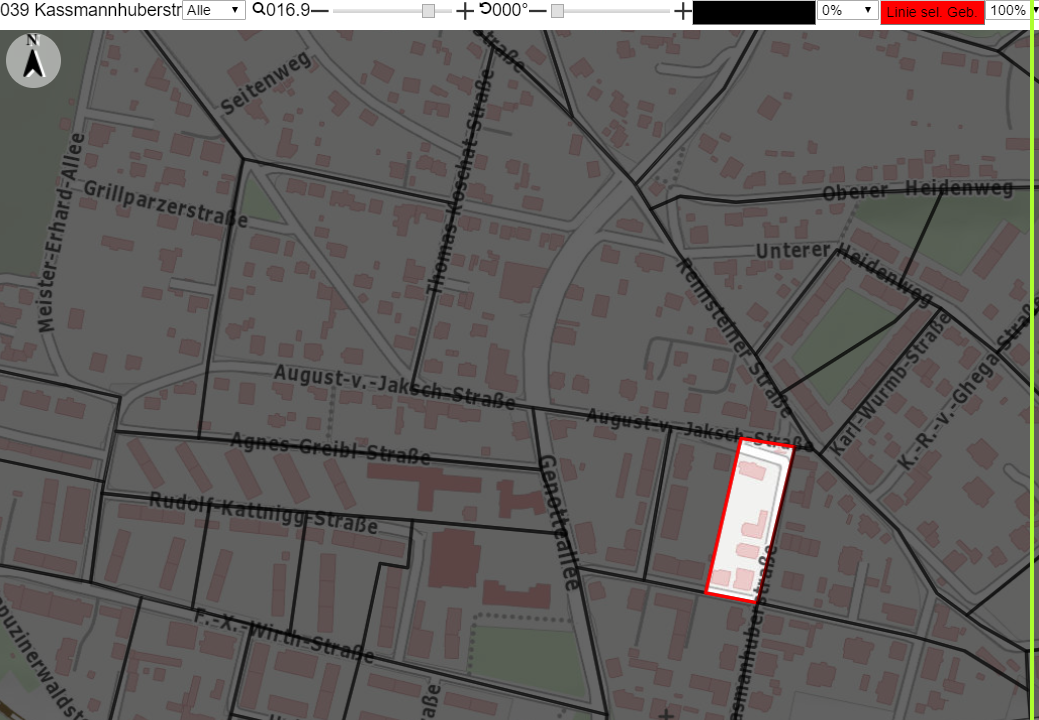Screen dimensions: 1039x720
Task: Click the zoom level slider handle
Action: click(429, 11)
